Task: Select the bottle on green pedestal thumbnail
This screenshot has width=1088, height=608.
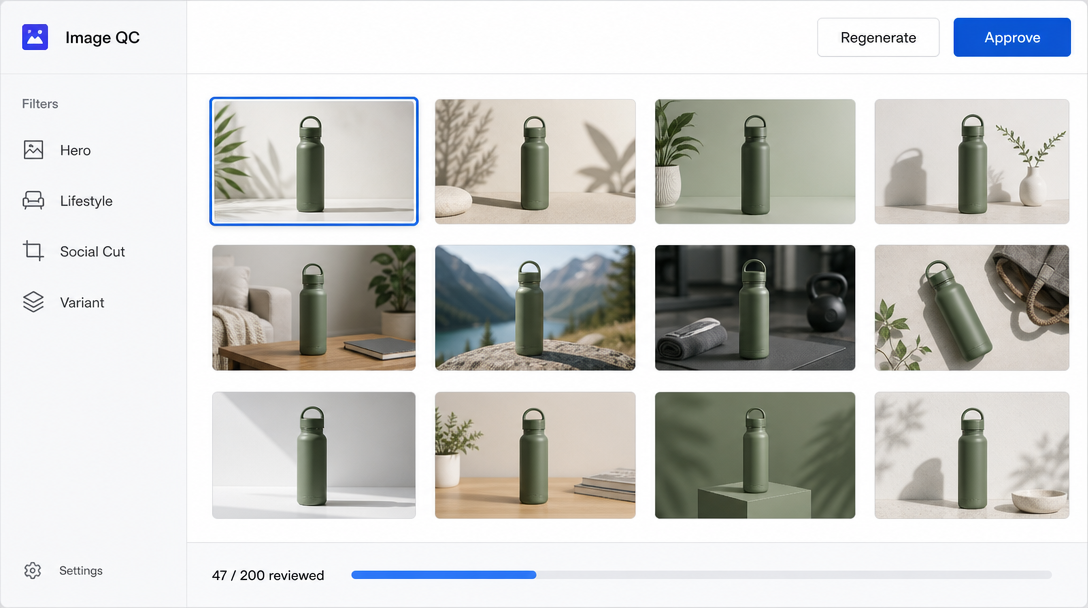Action: pyautogui.click(x=755, y=455)
